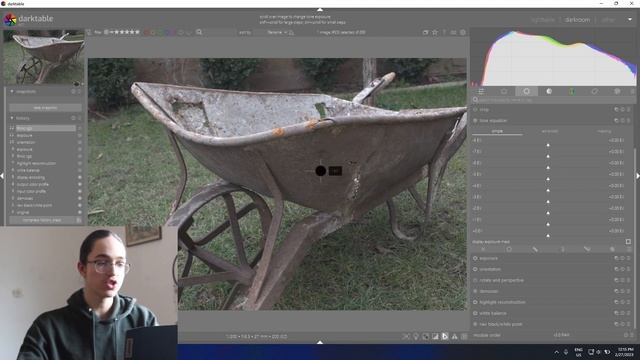640x360 pixels.
Task: Click the taskbar clock
Action: (x=625, y=352)
